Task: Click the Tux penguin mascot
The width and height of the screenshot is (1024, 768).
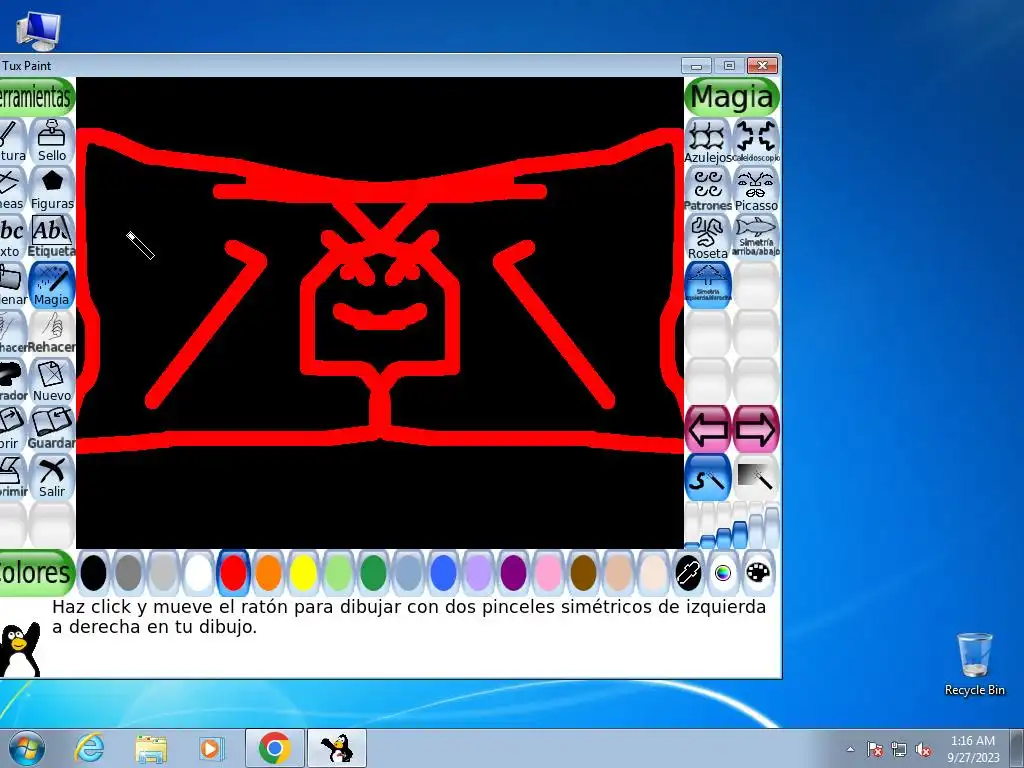Action: click(20, 649)
